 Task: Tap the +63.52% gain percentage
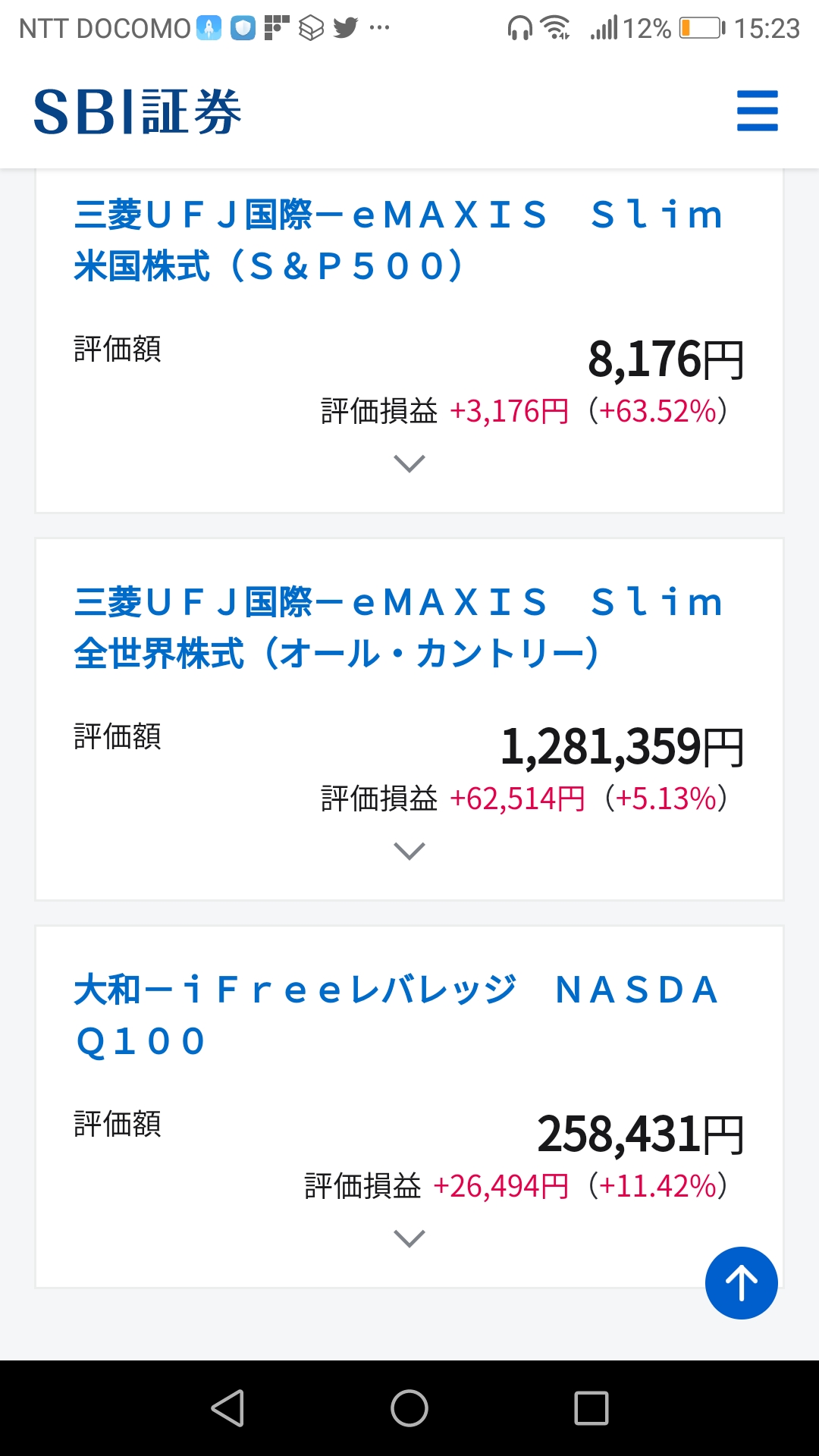click(658, 411)
